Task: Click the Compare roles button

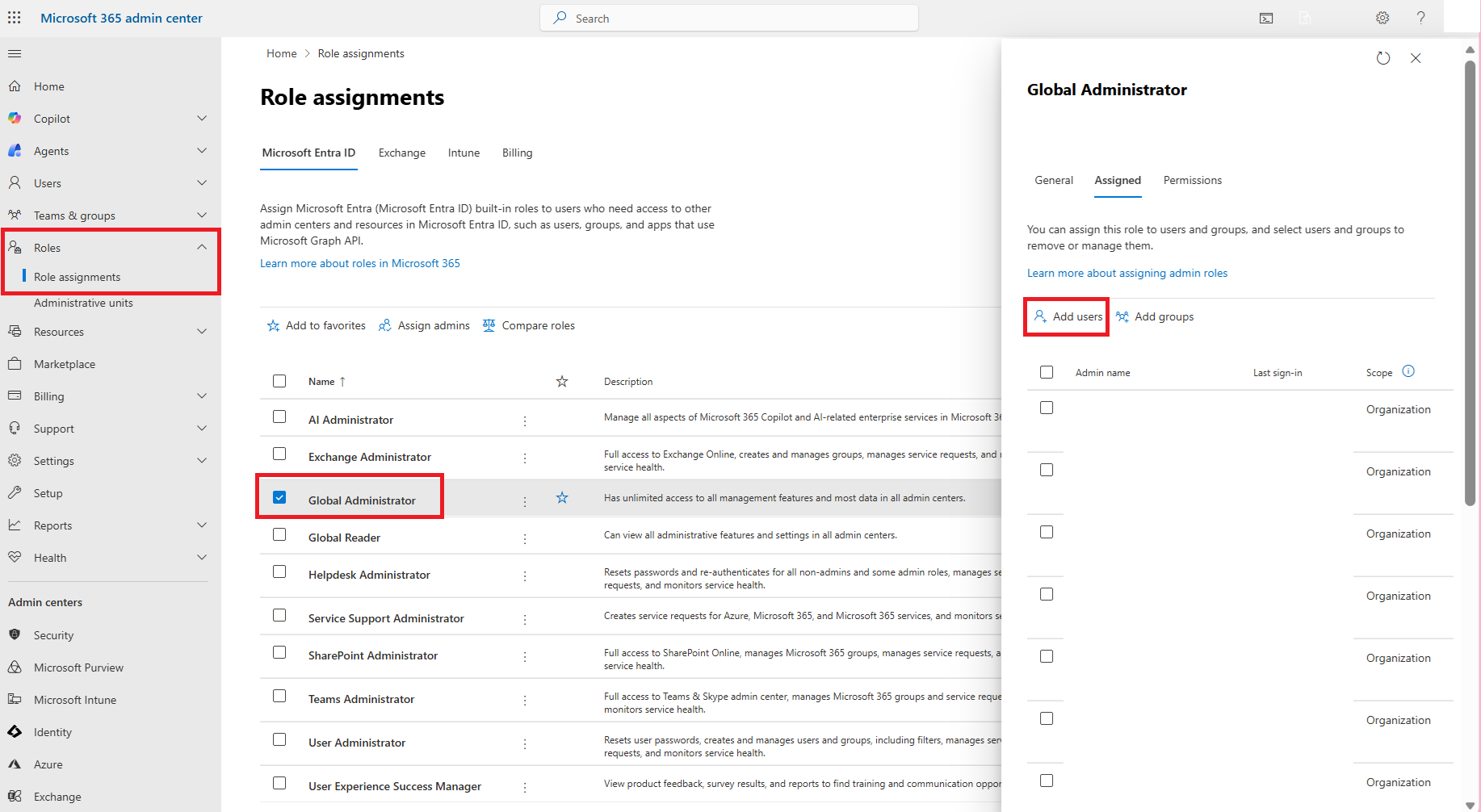Action: [x=529, y=325]
